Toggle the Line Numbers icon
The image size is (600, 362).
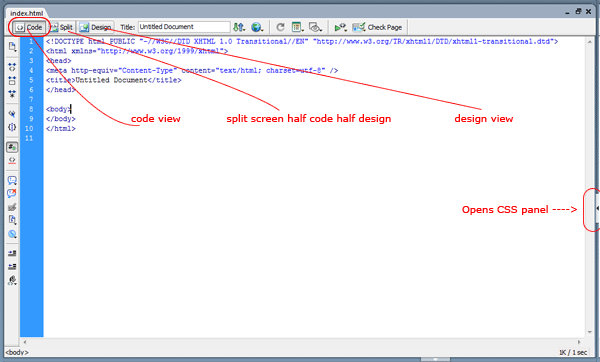click(12, 147)
